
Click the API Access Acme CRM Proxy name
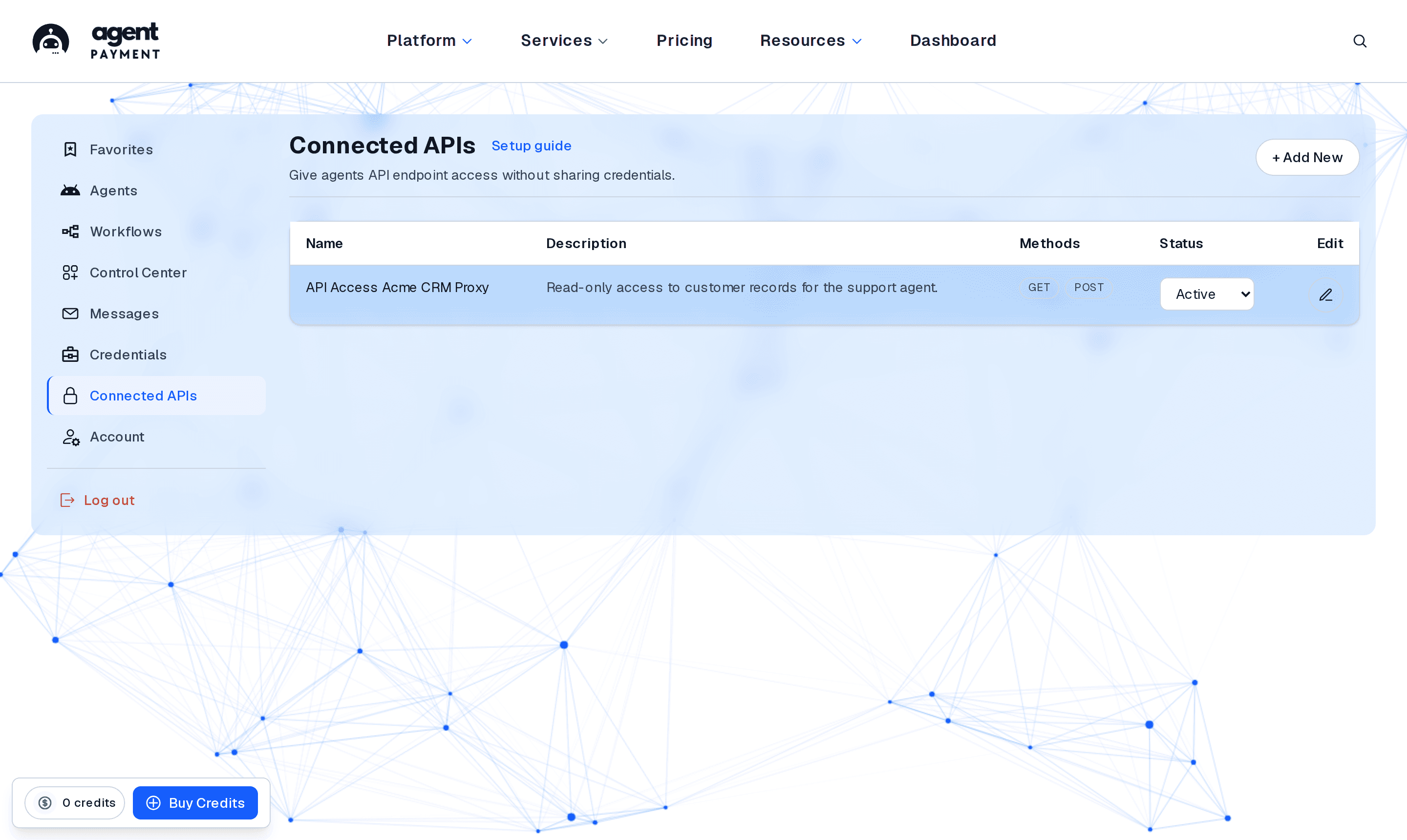click(397, 288)
